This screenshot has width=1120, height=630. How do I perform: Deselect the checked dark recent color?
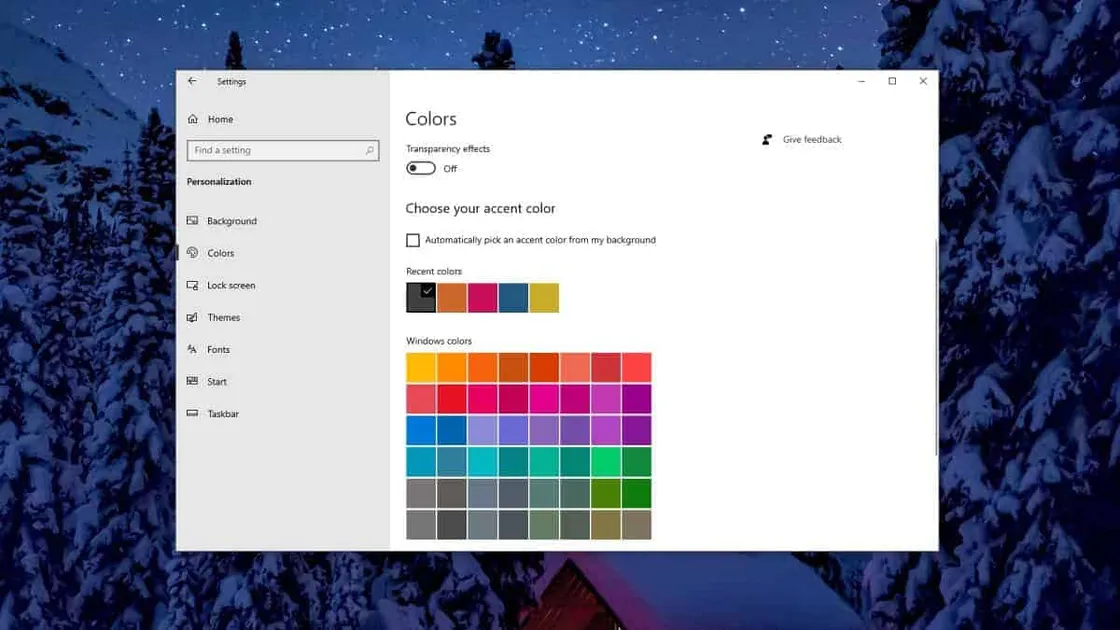(x=420, y=297)
